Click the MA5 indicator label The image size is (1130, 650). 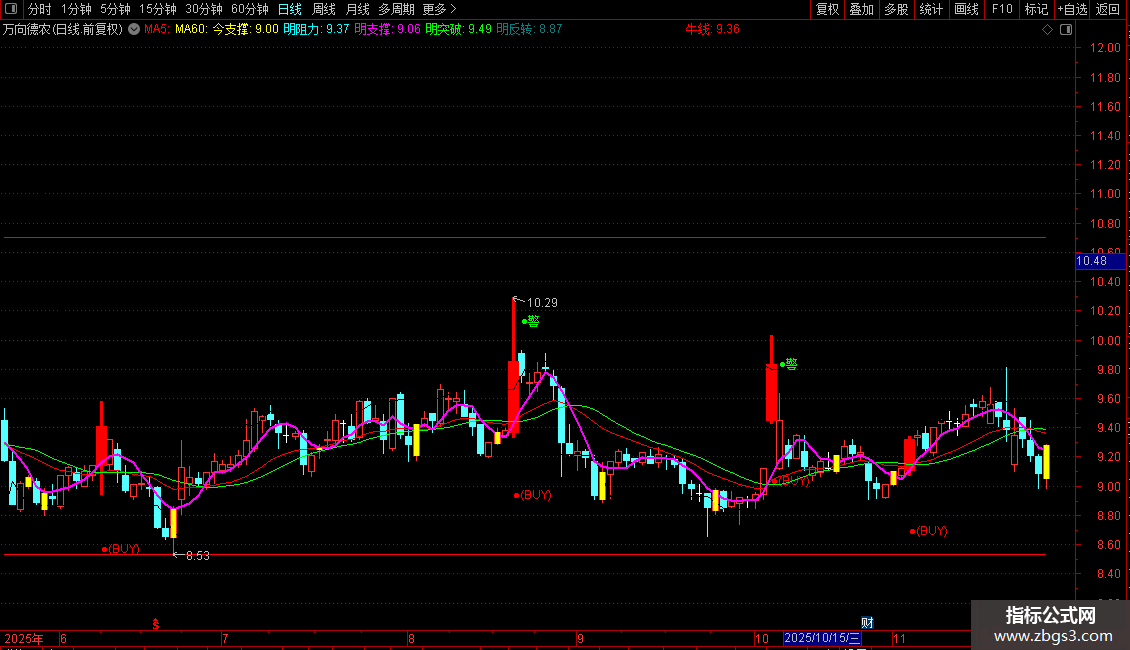tap(157, 30)
